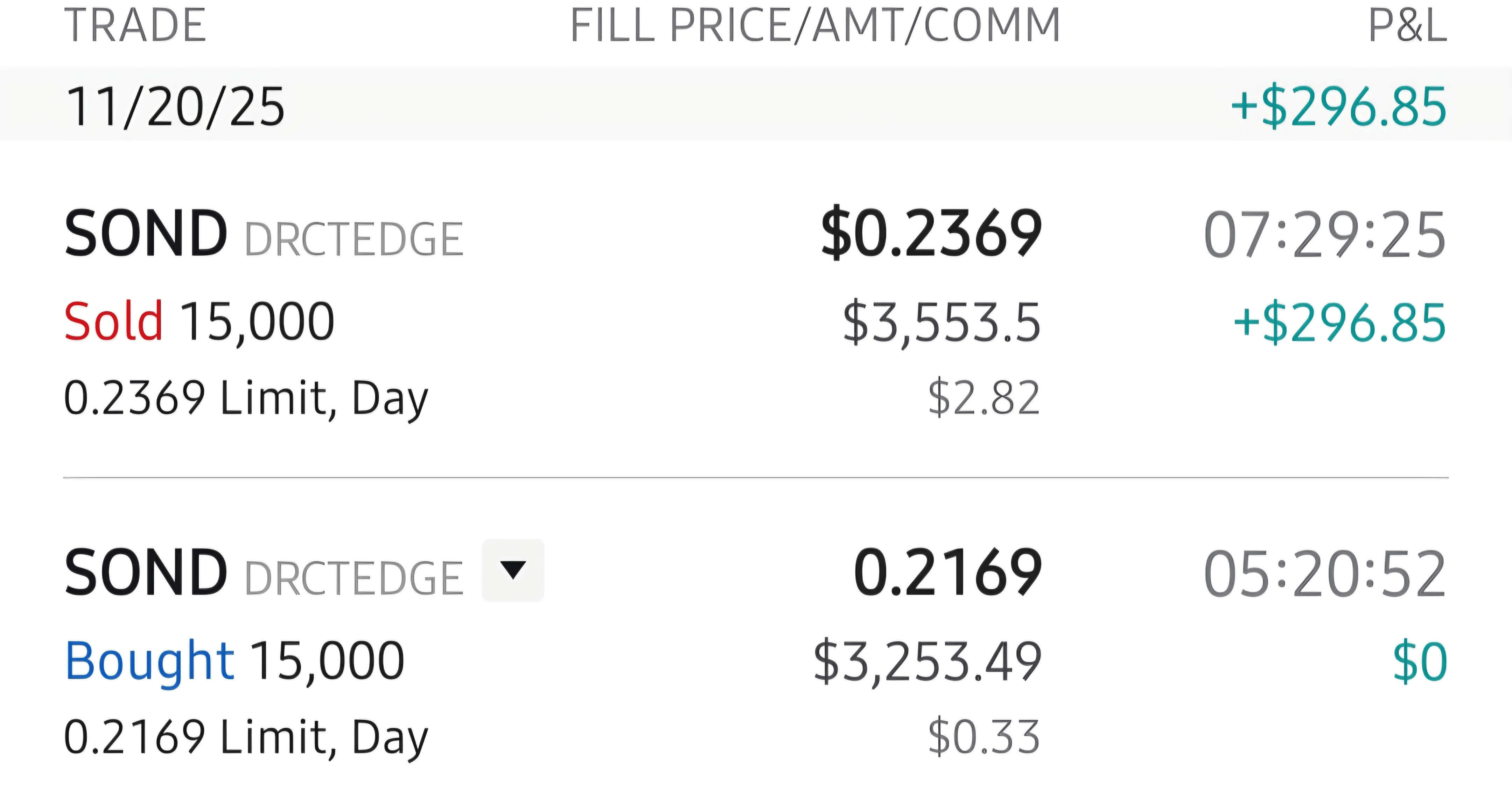Click the TRADE column header

pyautogui.click(x=135, y=26)
